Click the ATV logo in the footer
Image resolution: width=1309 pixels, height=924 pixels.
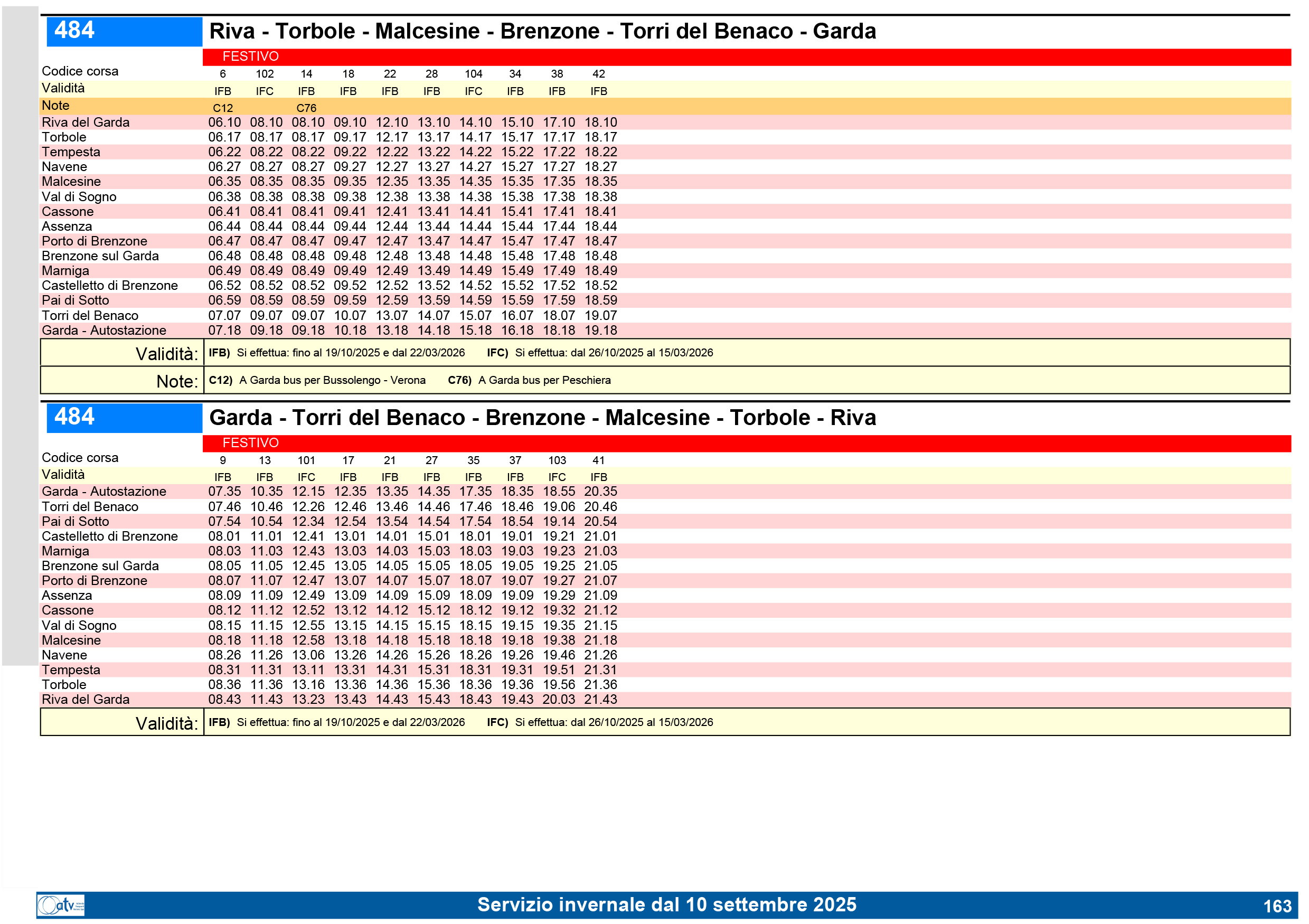60,904
